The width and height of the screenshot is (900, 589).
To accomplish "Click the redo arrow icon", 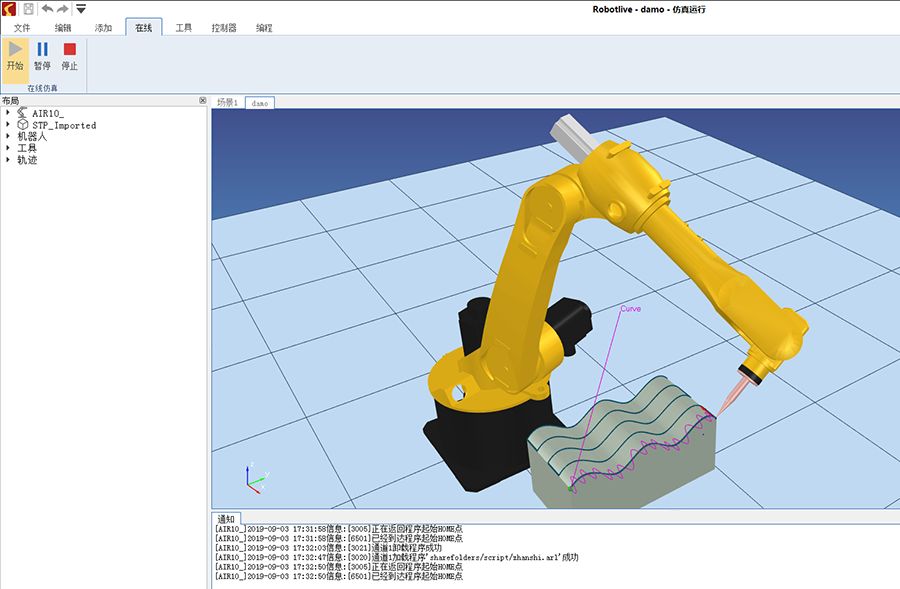I will coord(62,8).
